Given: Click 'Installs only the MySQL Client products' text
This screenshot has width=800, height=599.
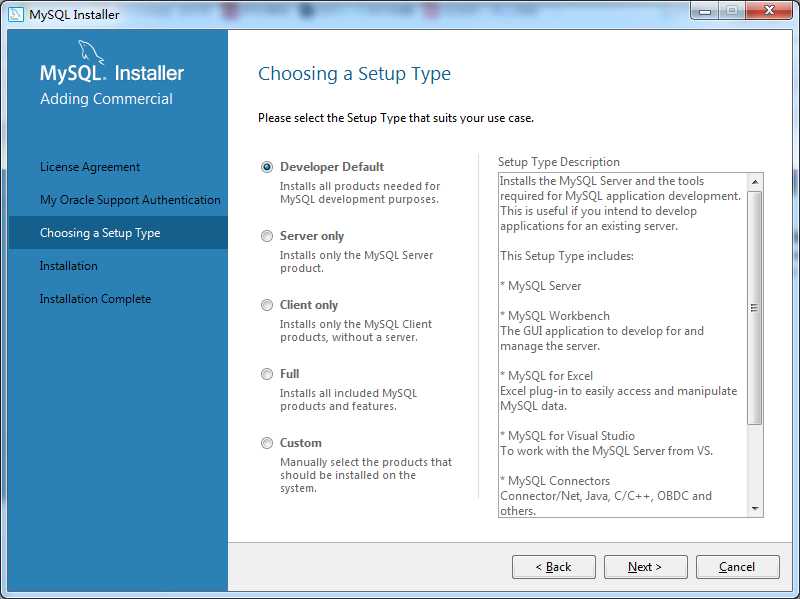Looking at the screenshot, I should pyautogui.click(x=356, y=331).
